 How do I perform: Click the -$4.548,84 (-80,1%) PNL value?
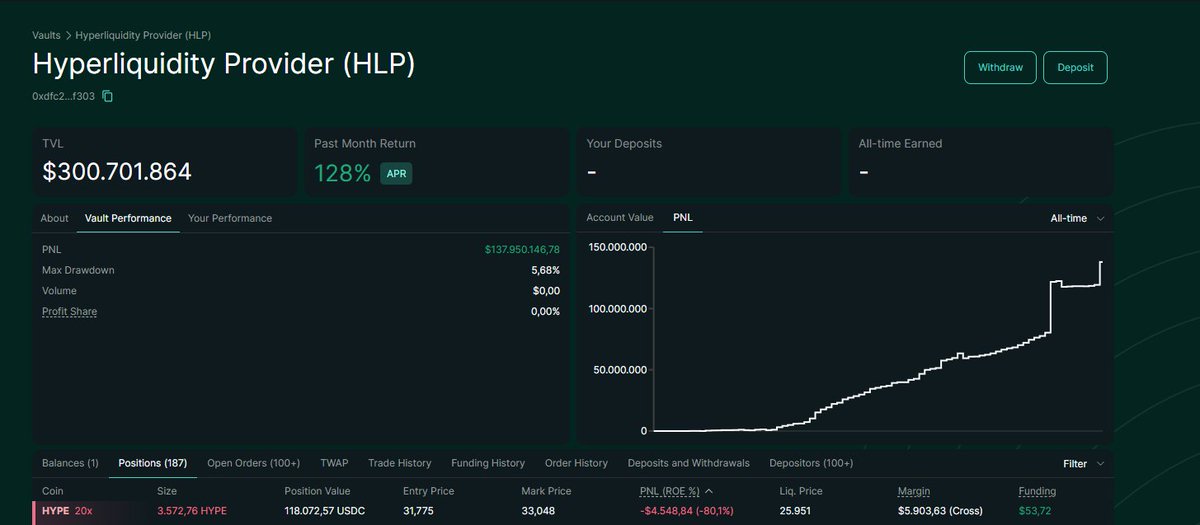tap(686, 511)
